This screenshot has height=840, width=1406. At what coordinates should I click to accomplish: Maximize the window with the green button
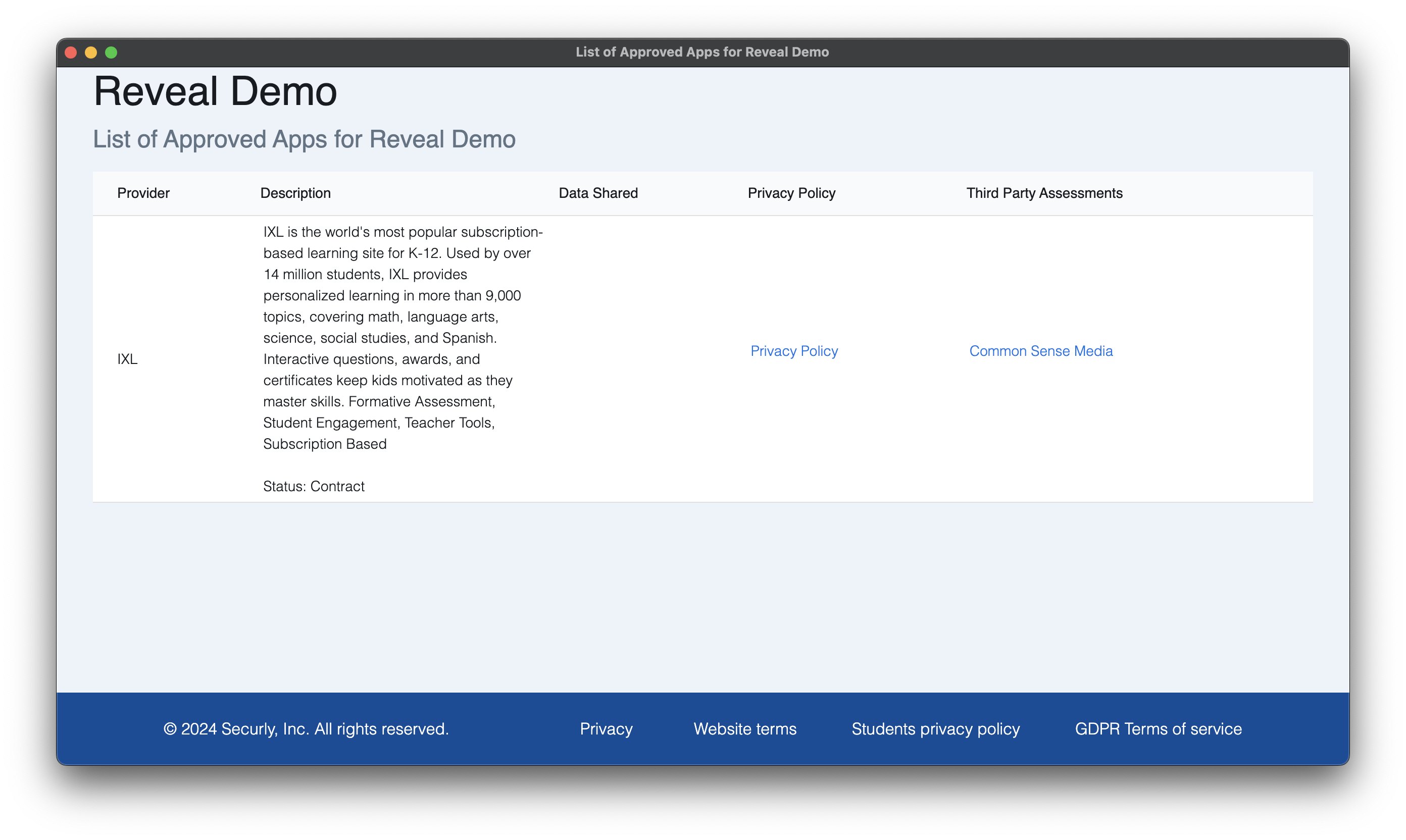(x=111, y=52)
